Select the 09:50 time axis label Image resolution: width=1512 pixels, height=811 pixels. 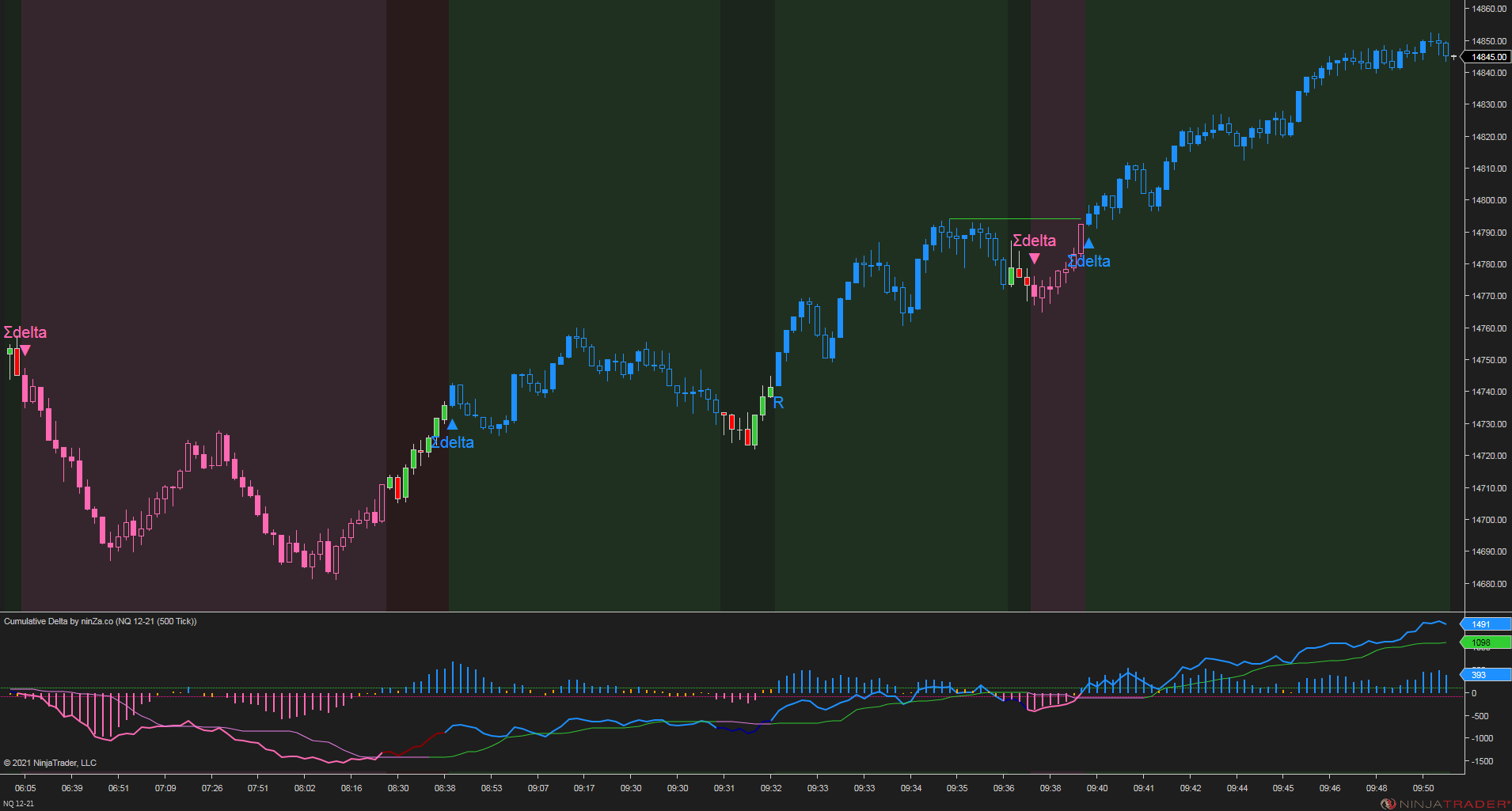tap(1423, 788)
